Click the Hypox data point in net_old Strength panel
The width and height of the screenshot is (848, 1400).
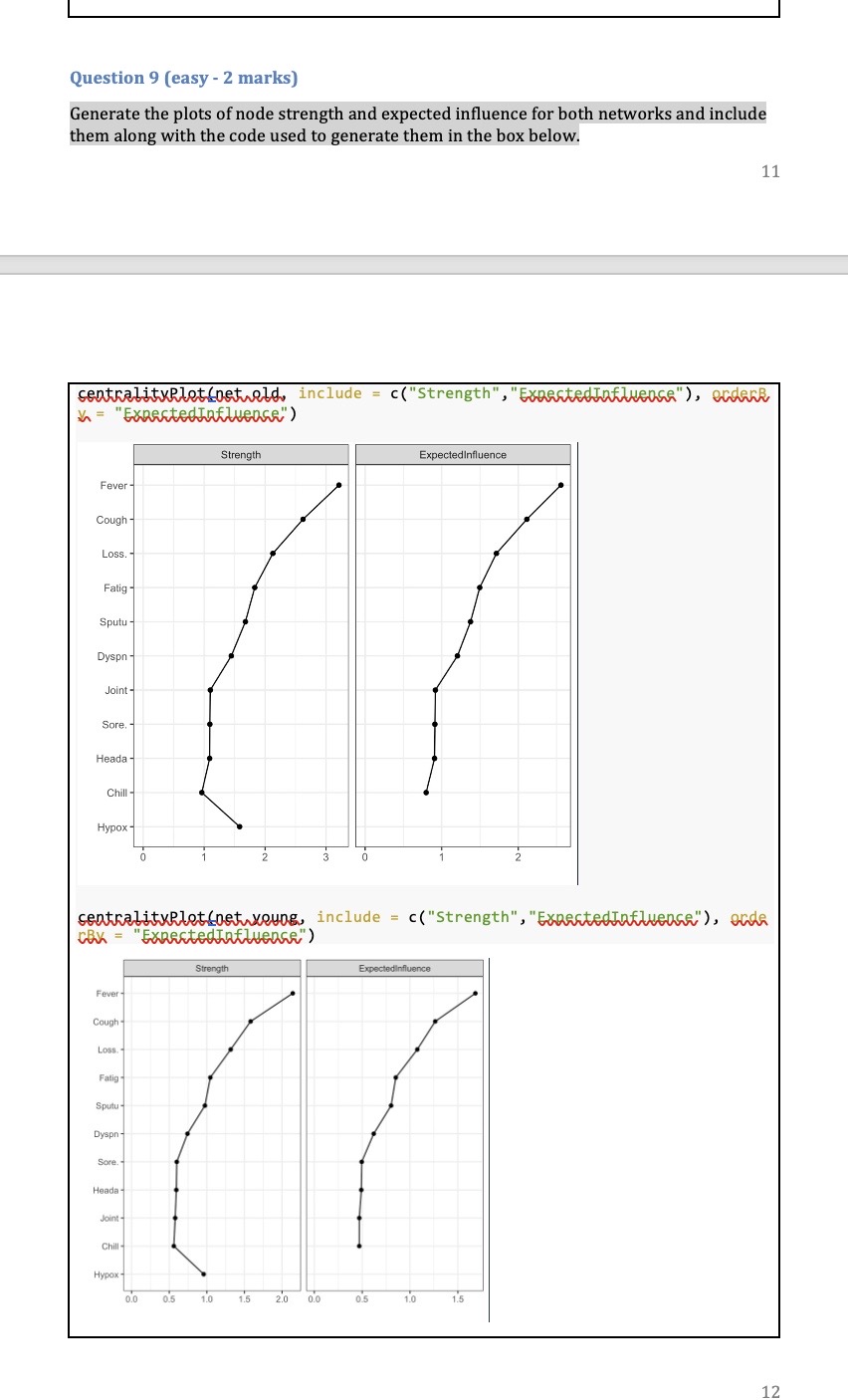click(x=239, y=826)
